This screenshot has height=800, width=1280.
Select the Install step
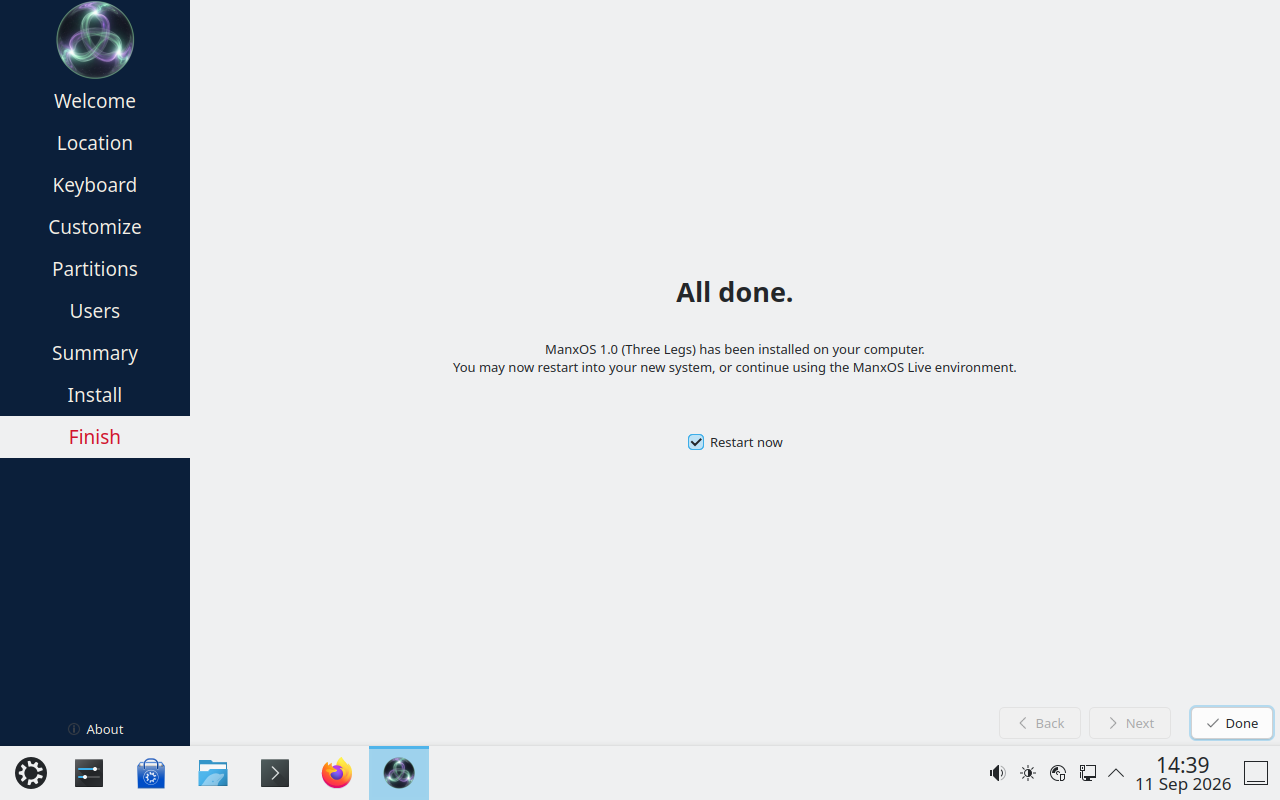tap(95, 395)
